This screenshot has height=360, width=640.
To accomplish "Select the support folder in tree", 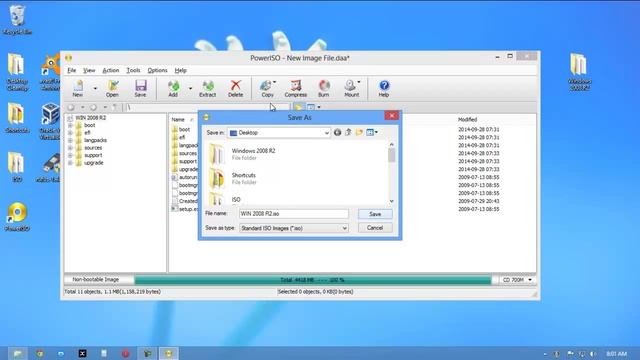I will [93, 156].
